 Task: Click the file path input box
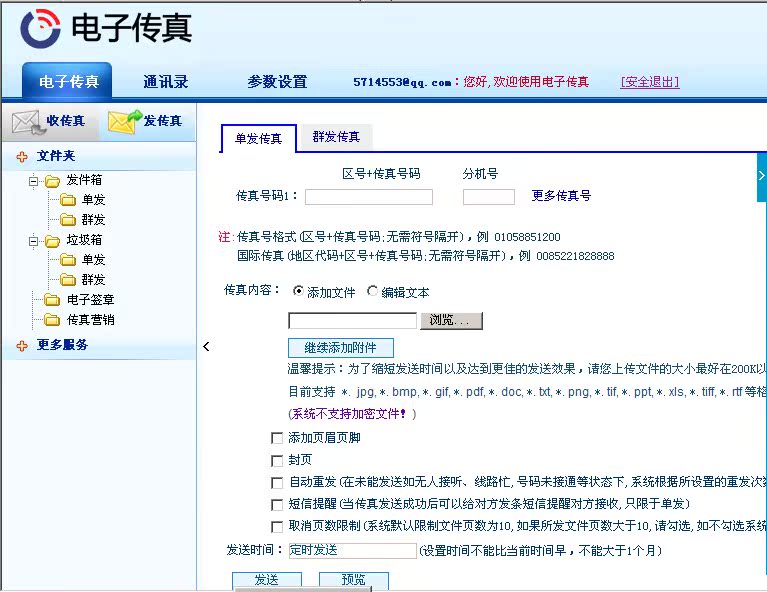tap(352, 321)
